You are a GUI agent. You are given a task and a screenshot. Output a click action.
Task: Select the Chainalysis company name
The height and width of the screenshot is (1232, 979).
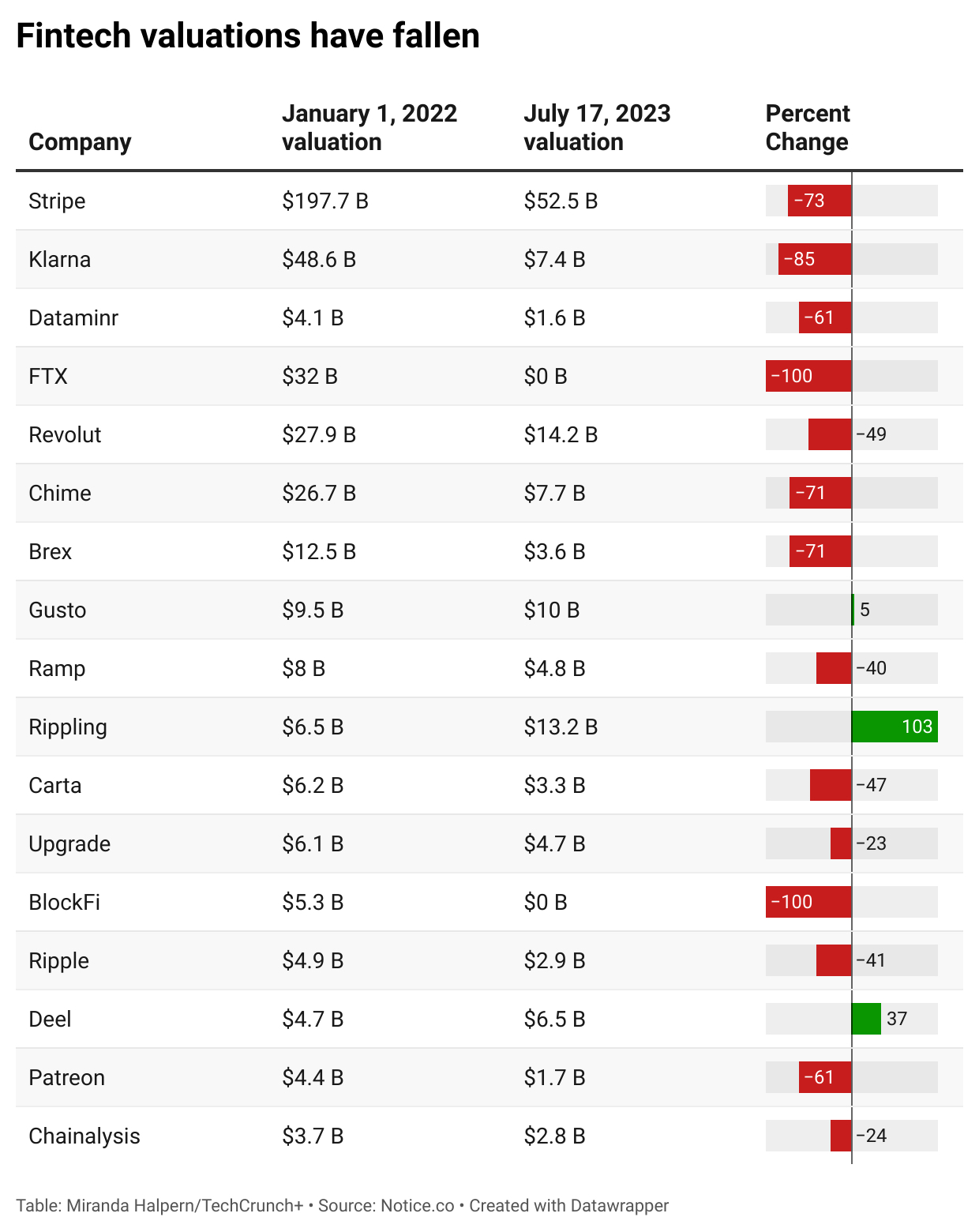[x=84, y=1136]
